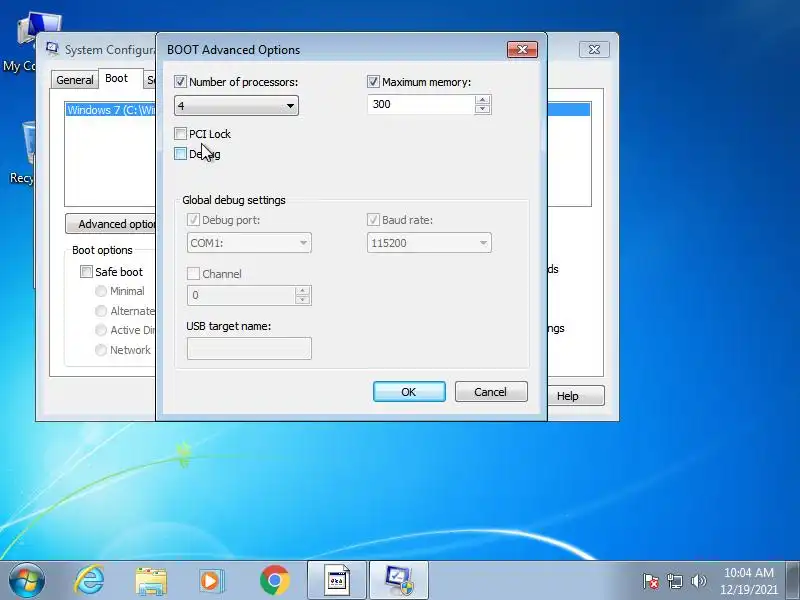Close the BOOT Advanced Options dialog

(522, 49)
